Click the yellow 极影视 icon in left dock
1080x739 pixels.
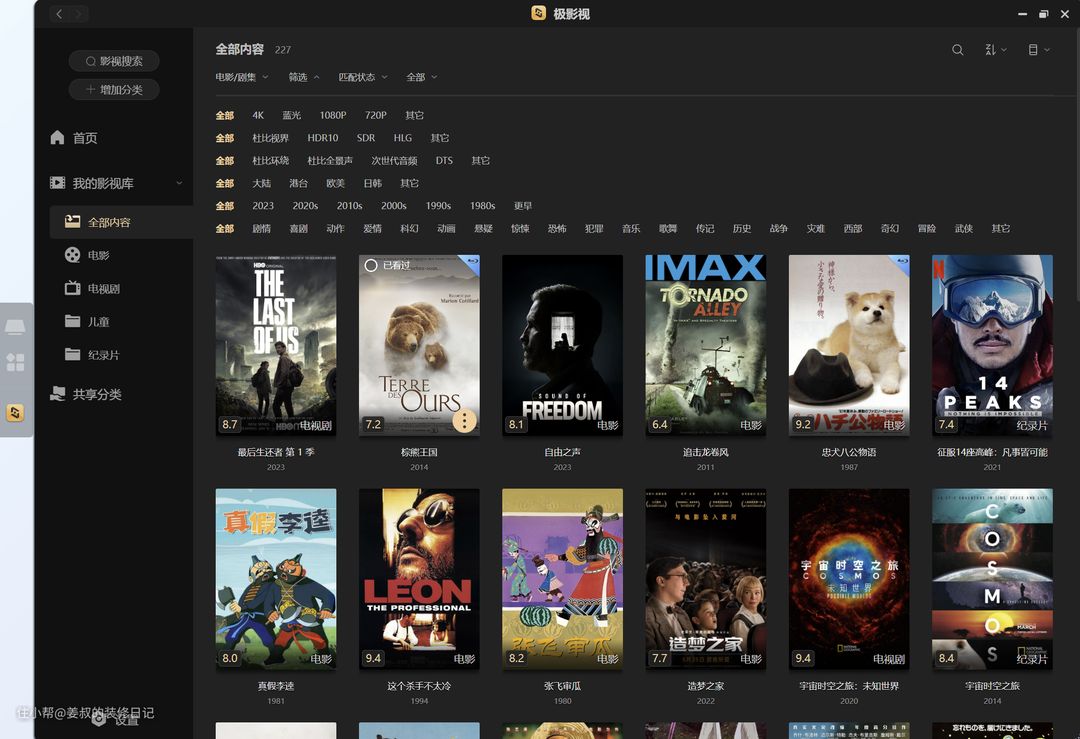(x=15, y=413)
